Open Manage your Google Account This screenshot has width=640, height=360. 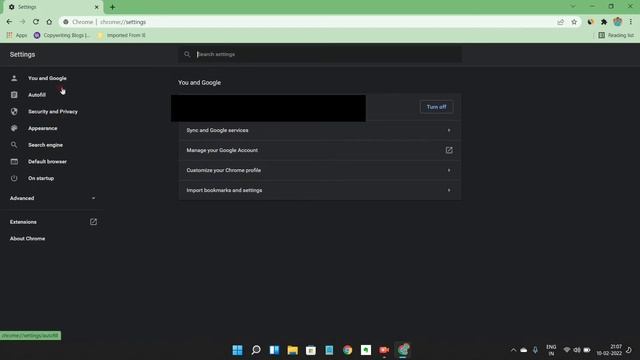320,150
